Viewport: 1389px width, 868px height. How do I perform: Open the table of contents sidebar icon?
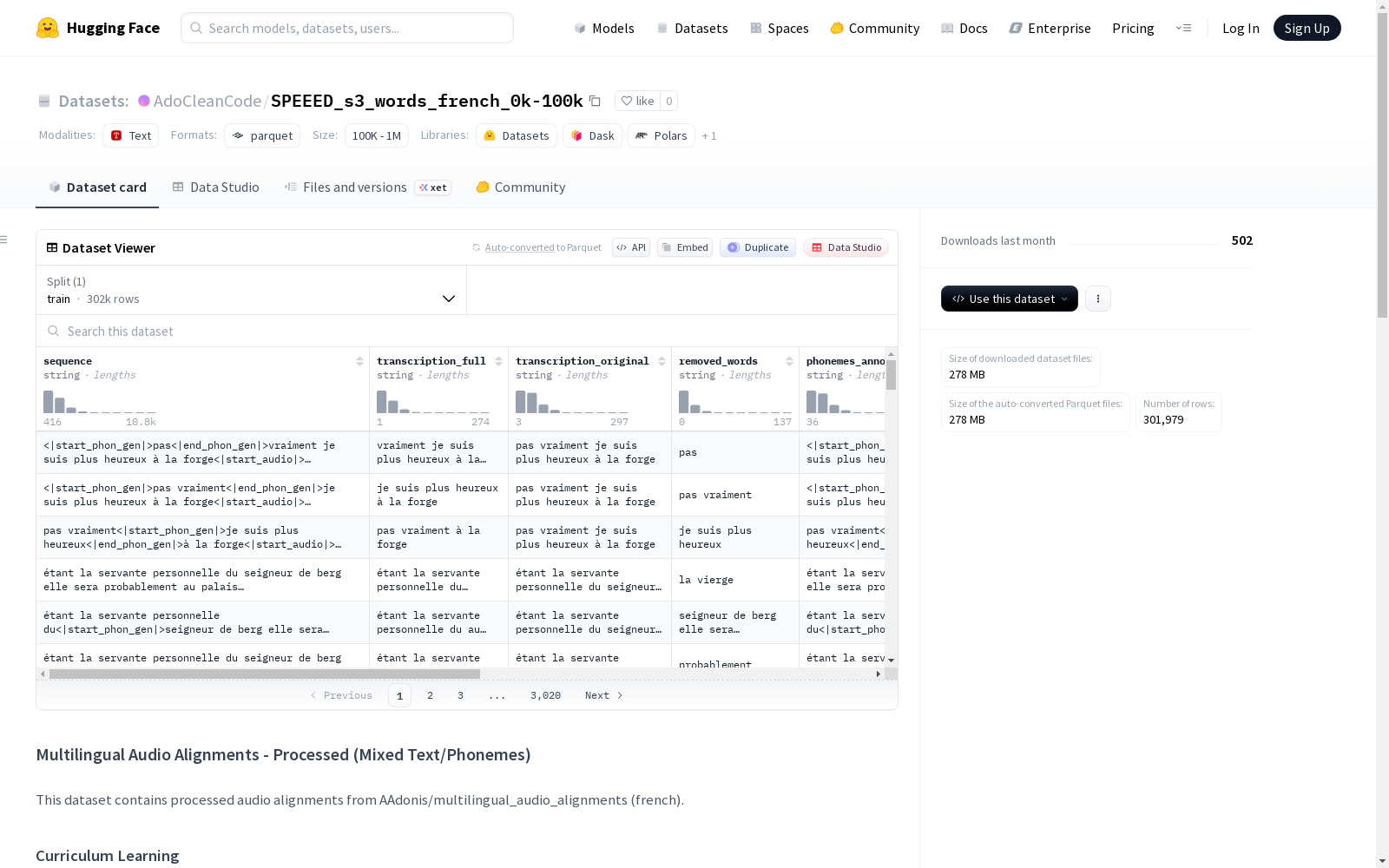tap(4, 240)
